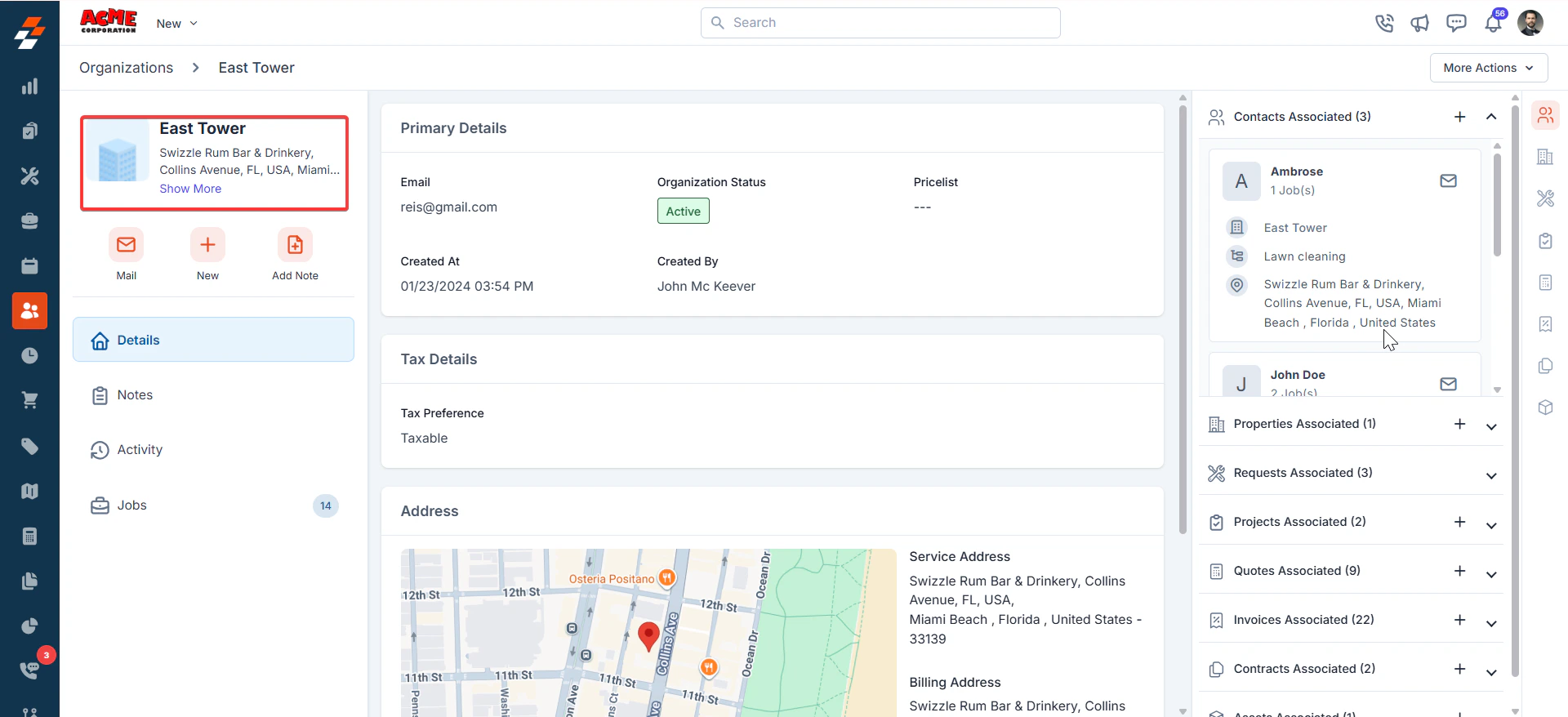This screenshot has height=717, width=1568.
Task: Click the Show More link
Action: click(x=190, y=189)
